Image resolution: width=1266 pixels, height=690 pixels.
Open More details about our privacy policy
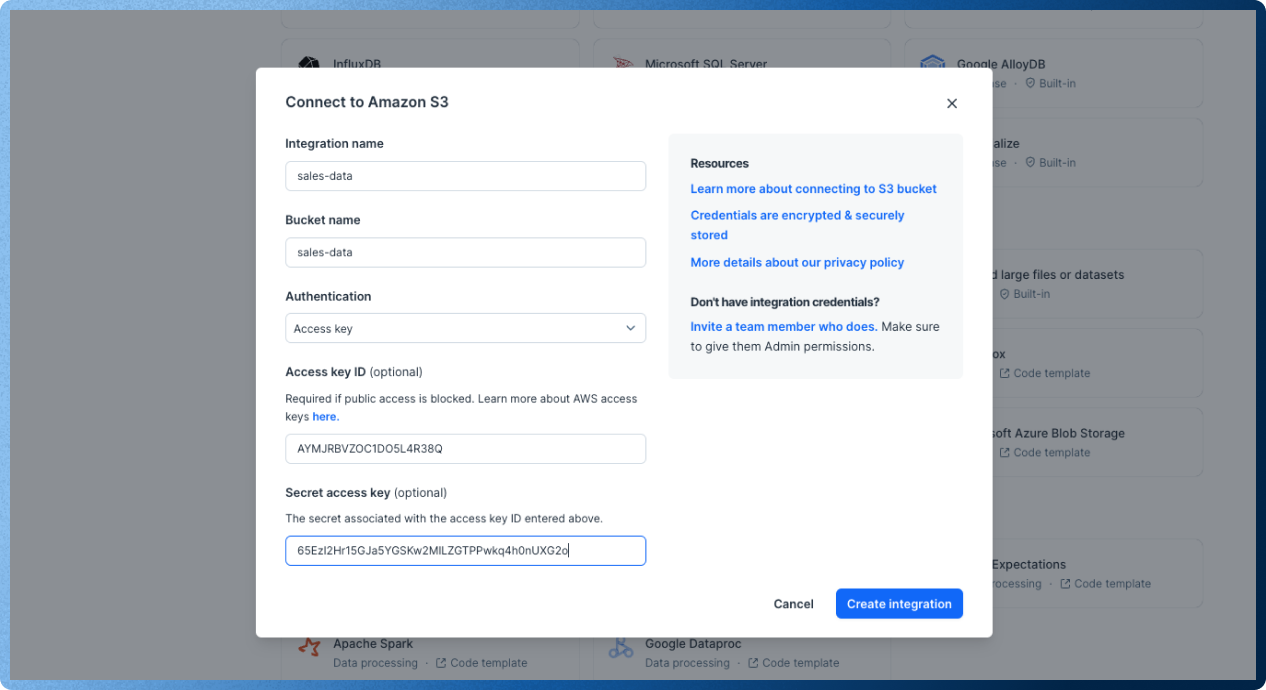coord(797,262)
